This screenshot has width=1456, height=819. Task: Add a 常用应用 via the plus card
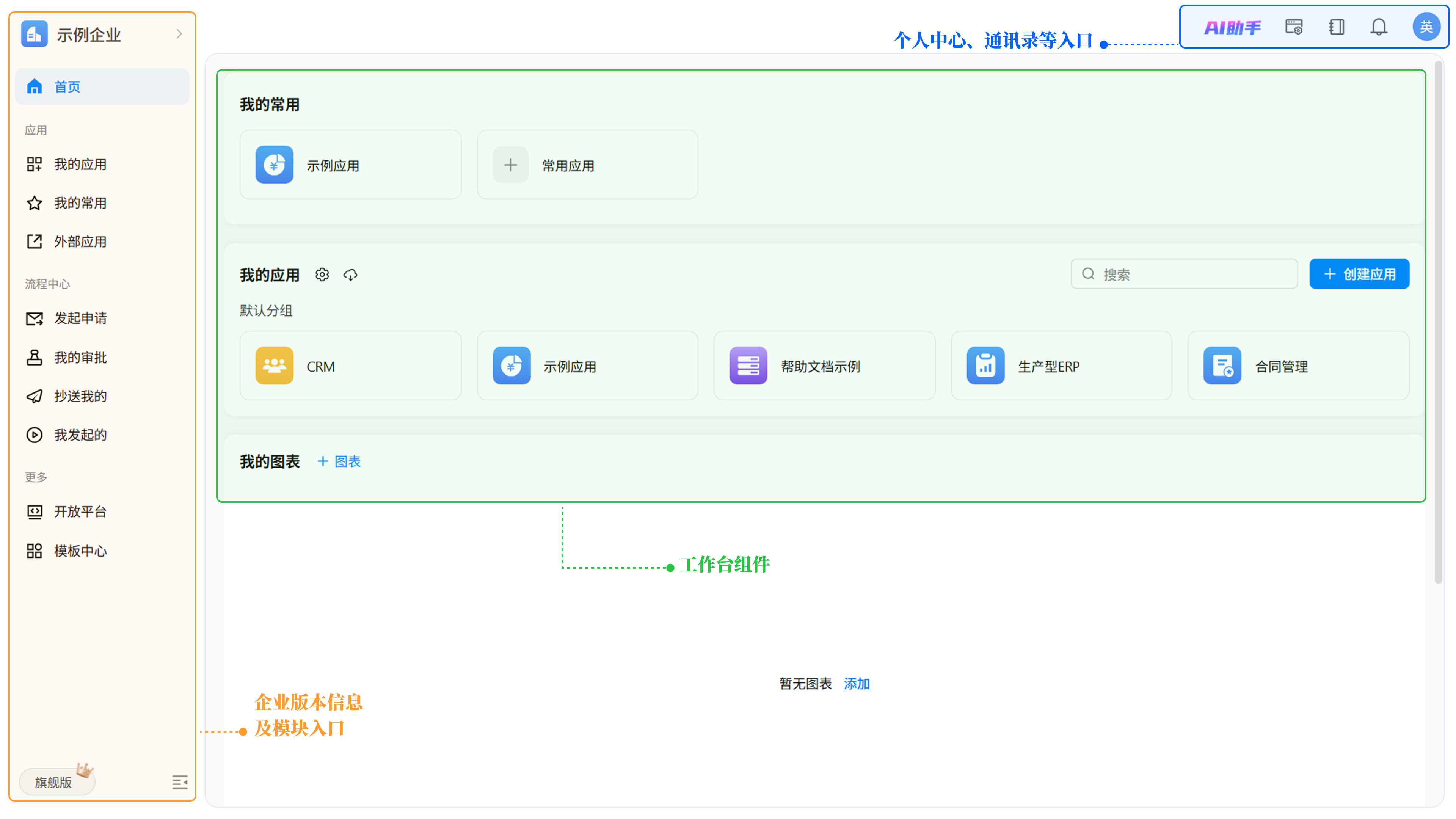tap(587, 165)
